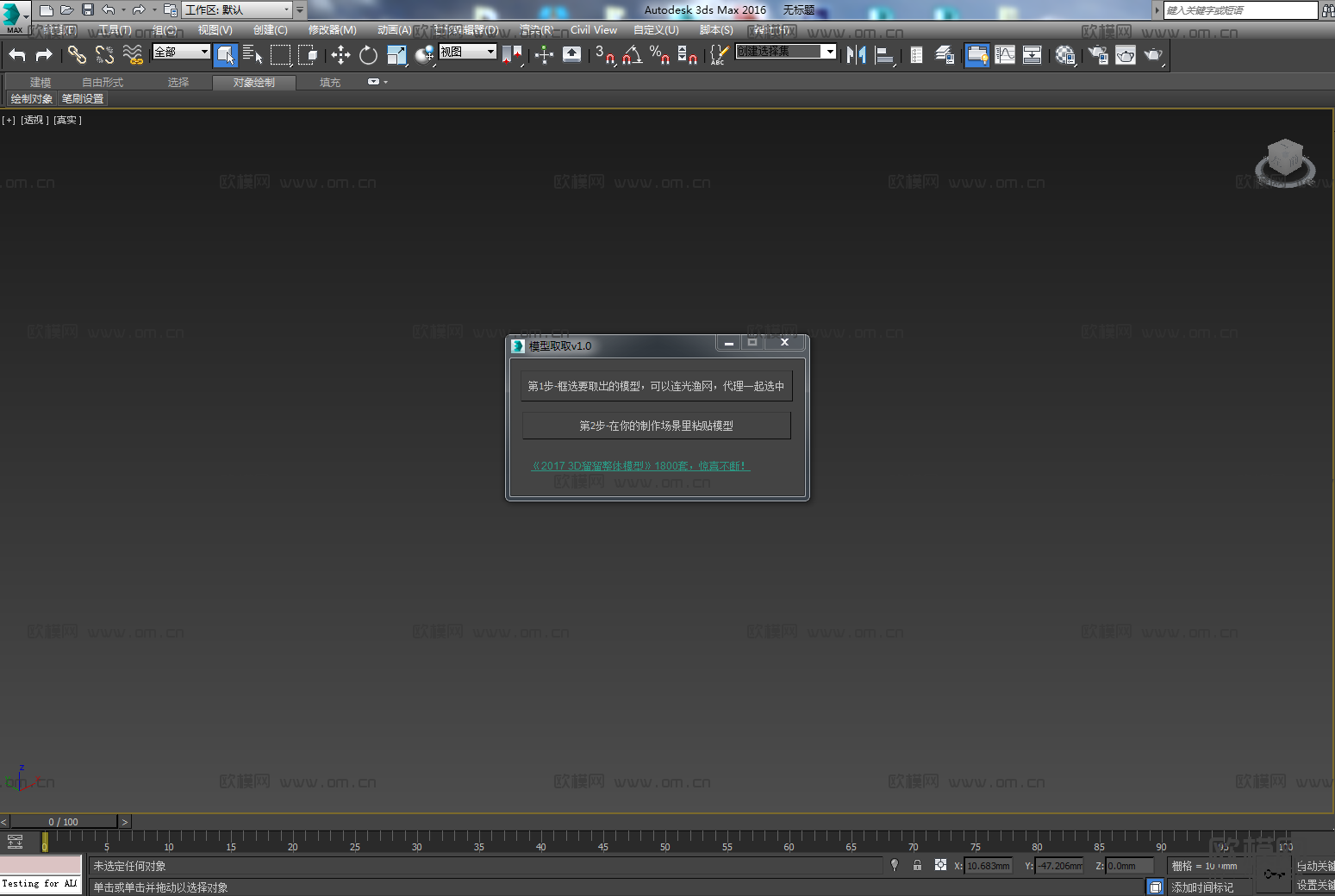Open the Civil View menu

pos(594,30)
